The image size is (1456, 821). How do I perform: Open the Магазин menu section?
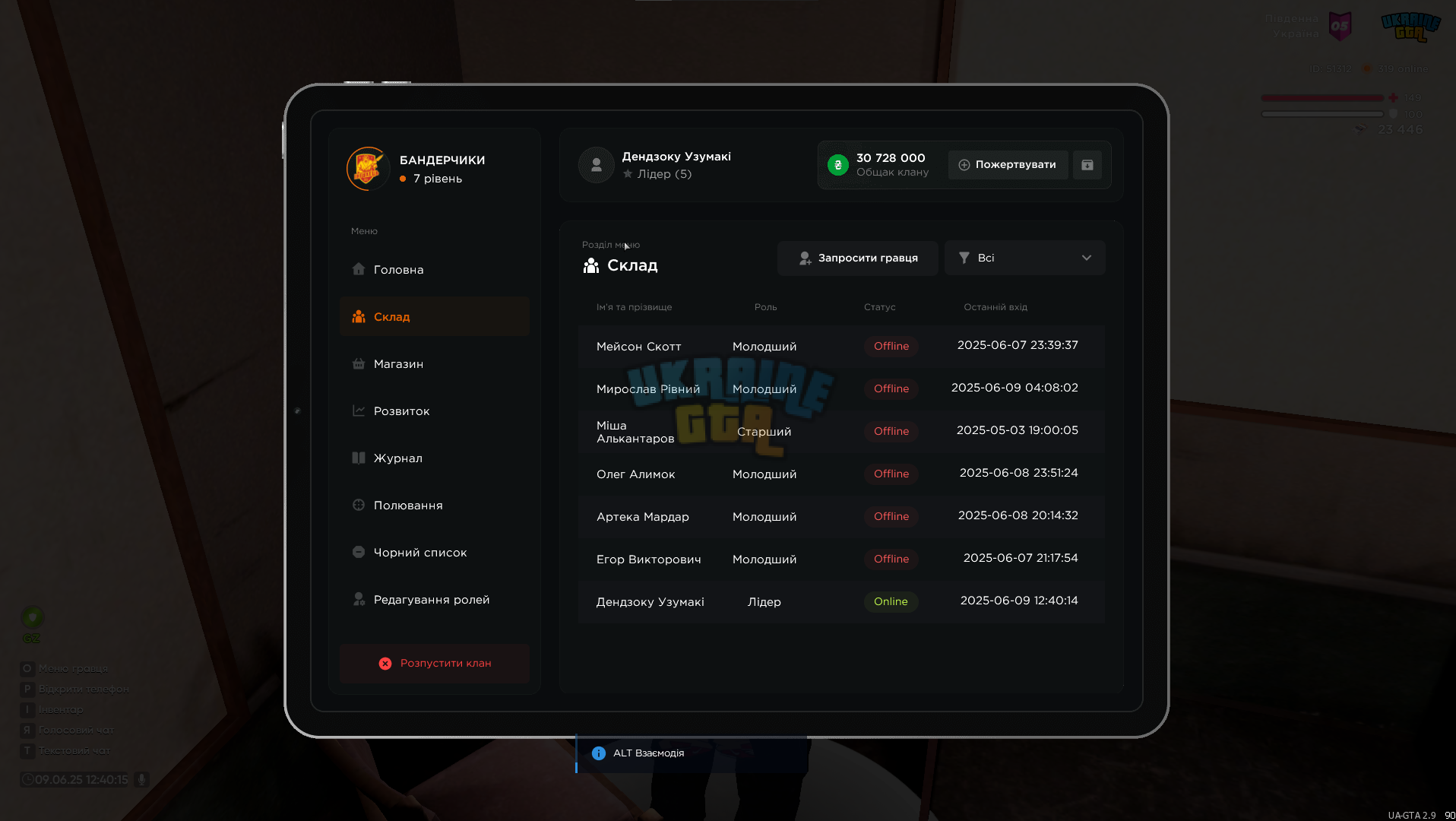point(435,364)
